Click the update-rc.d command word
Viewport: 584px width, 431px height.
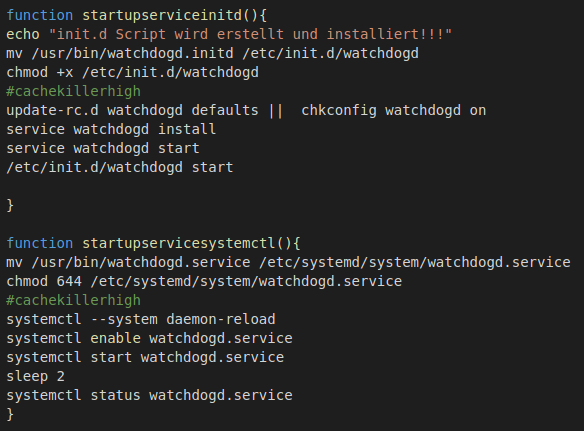point(53,110)
